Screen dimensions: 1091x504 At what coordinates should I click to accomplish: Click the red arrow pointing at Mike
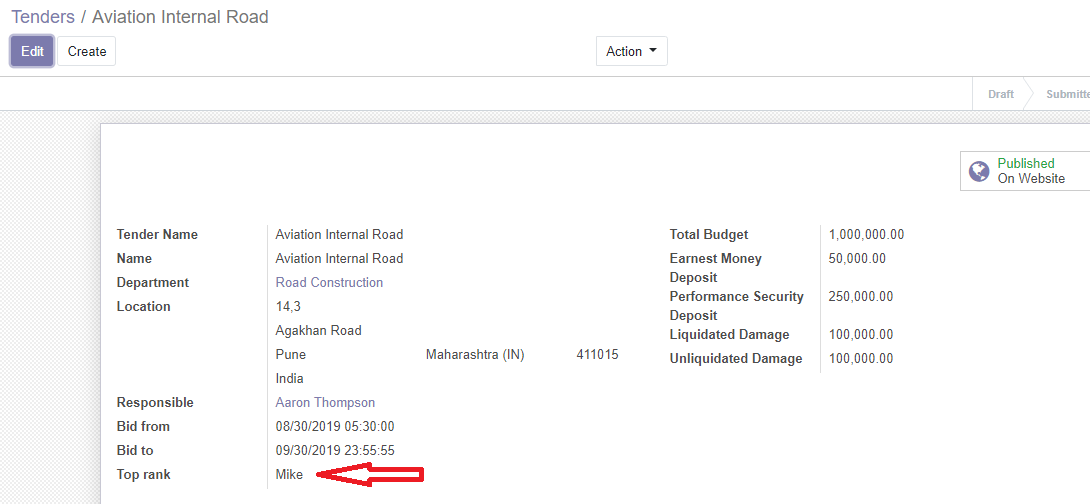(368, 476)
